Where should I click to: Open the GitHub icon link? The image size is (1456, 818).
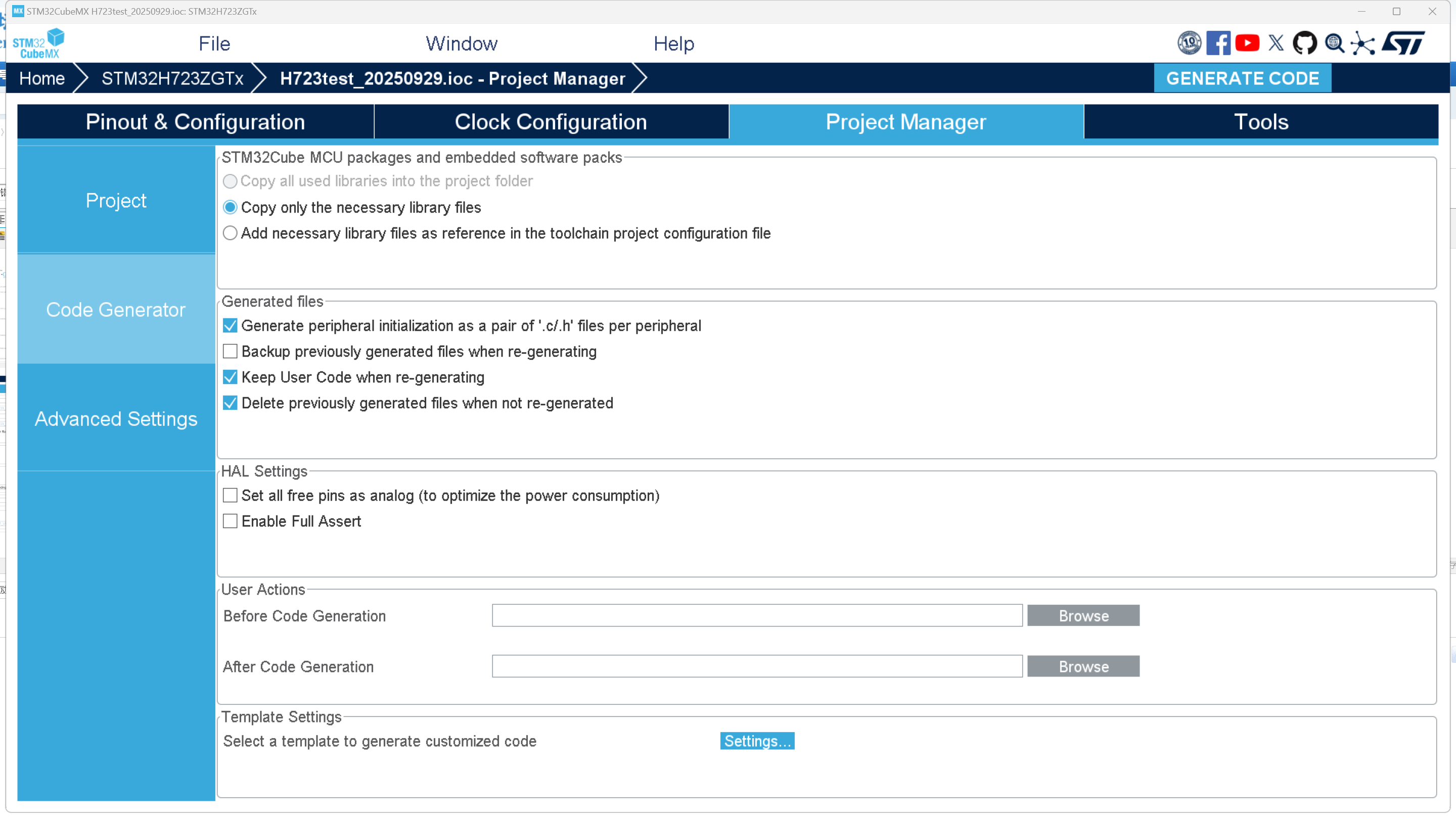[x=1304, y=43]
